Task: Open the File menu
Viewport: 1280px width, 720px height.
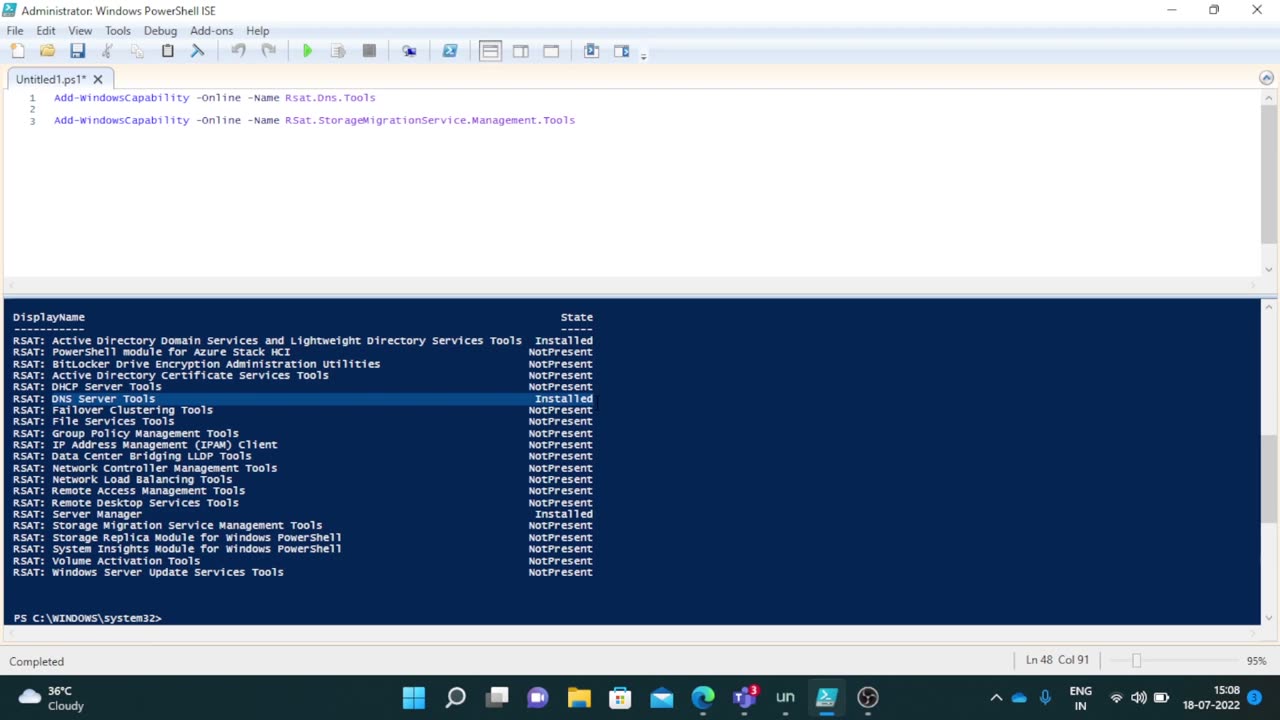Action: [x=15, y=31]
